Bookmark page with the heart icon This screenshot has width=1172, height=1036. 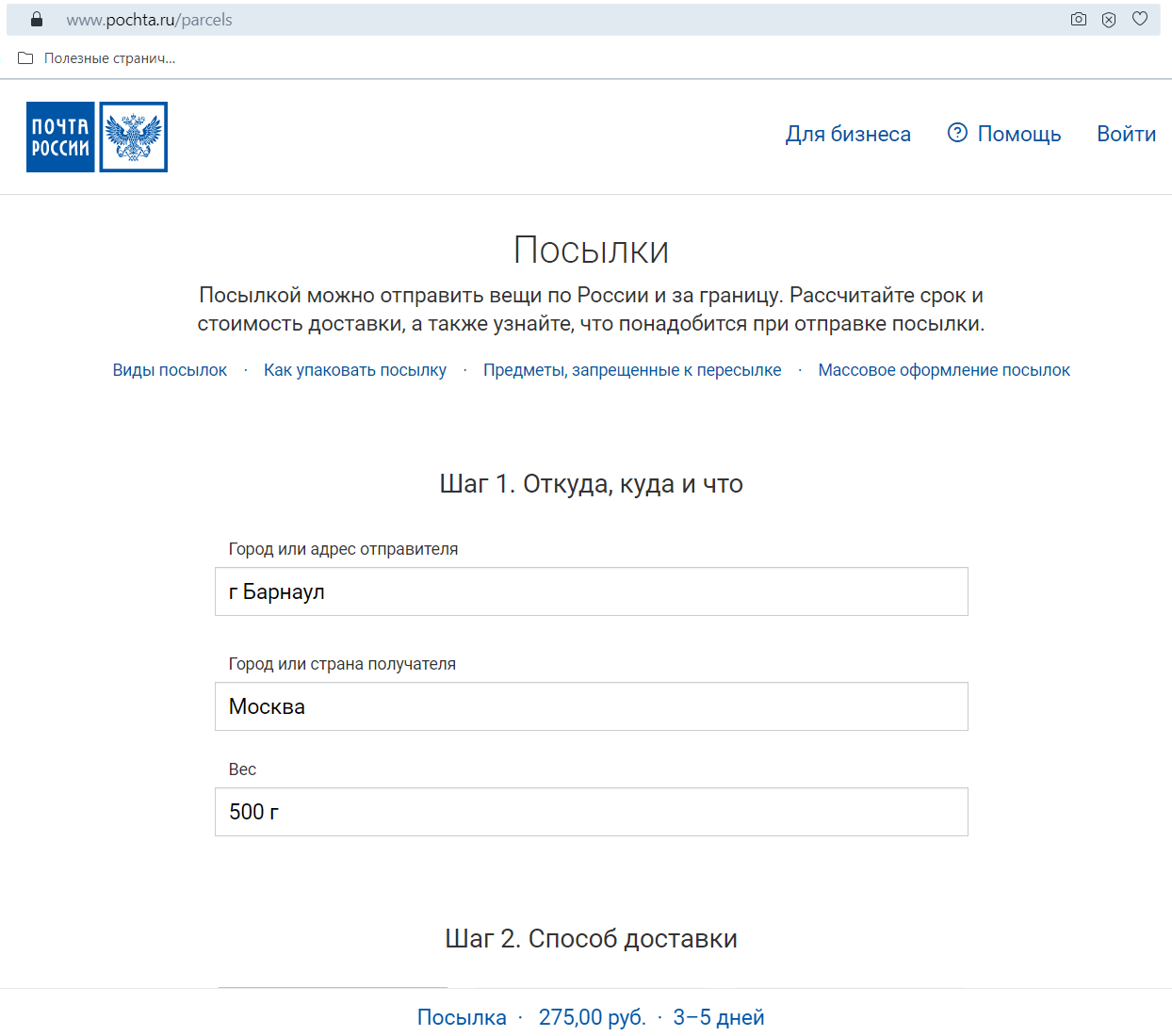pyautogui.click(x=1140, y=19)
